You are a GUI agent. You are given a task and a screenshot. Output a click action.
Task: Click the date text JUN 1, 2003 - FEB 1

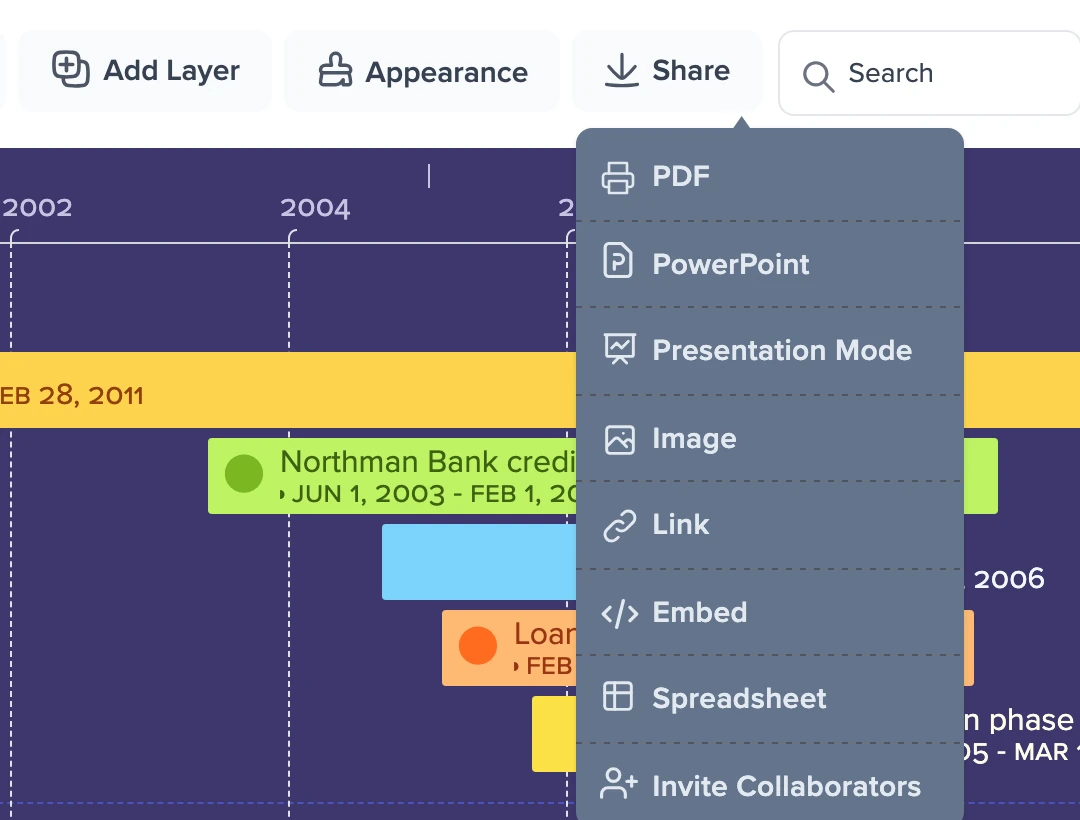[x=433, y=494]
